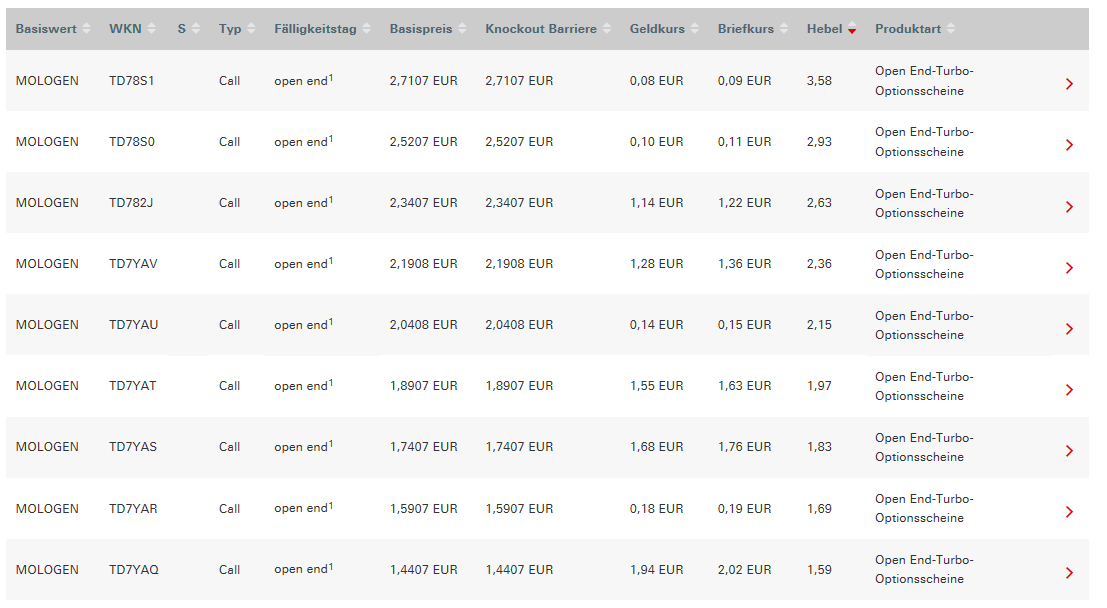Open details arrow for TD7YAV row
This screenshot has width=1107, height=608.
tap(1070, 268)
